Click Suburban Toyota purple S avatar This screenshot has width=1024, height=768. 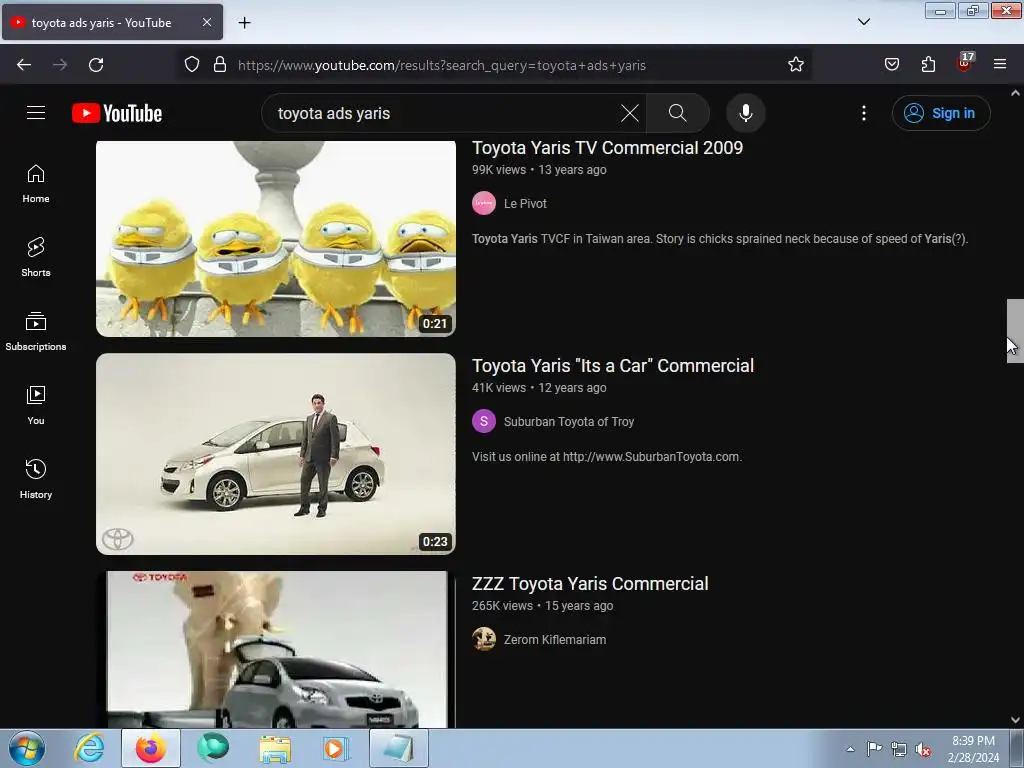coord(484,421)
